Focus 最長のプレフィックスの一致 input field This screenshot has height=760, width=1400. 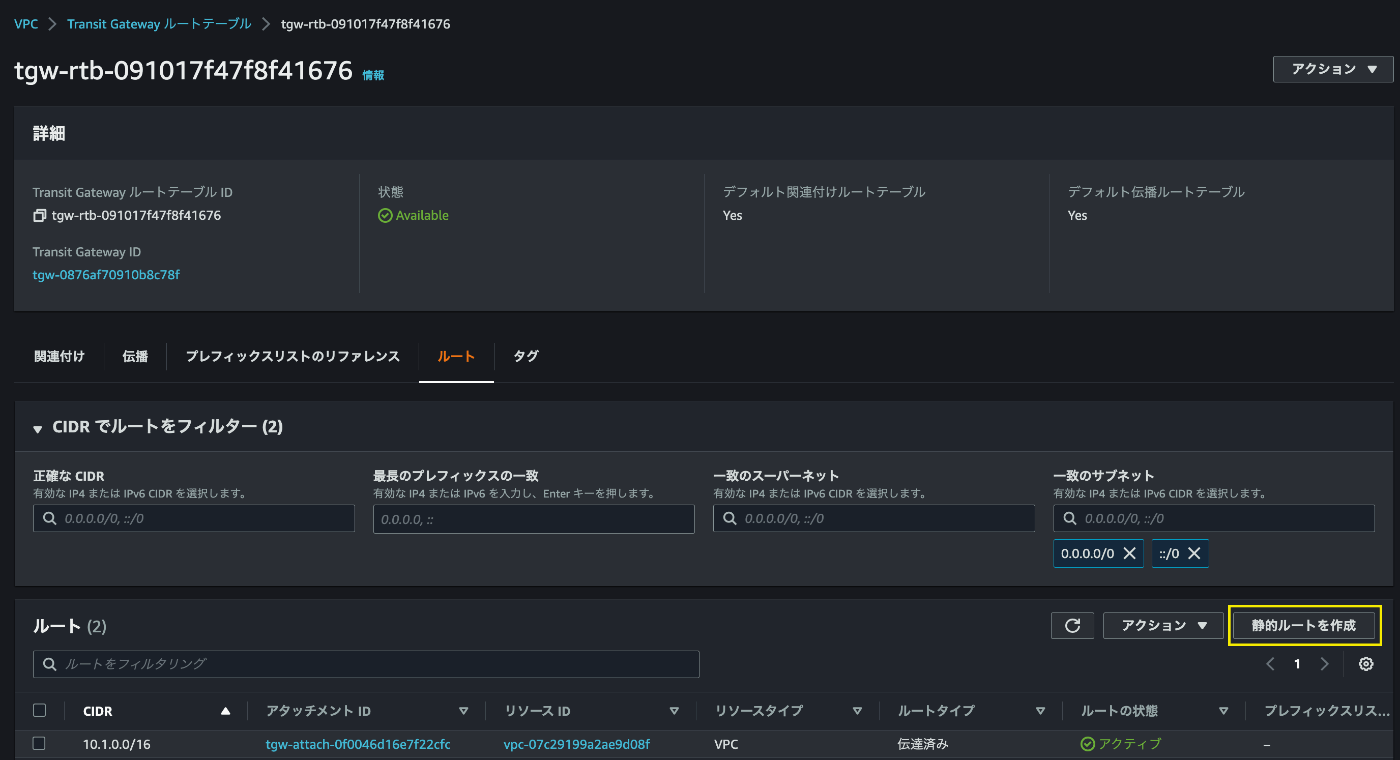click(x=534, y=518)
